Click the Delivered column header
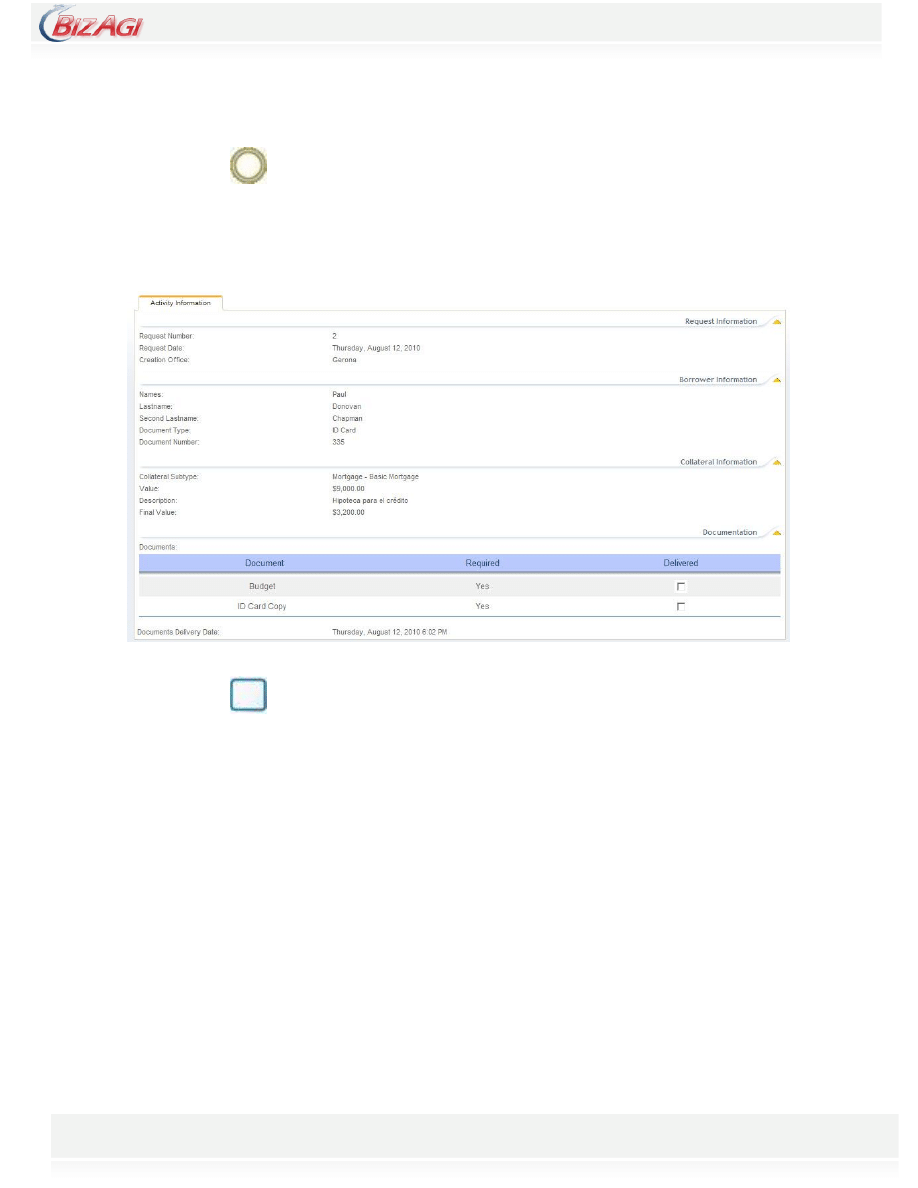Viewport: 918px width, 1188px height. click(681, 563)
